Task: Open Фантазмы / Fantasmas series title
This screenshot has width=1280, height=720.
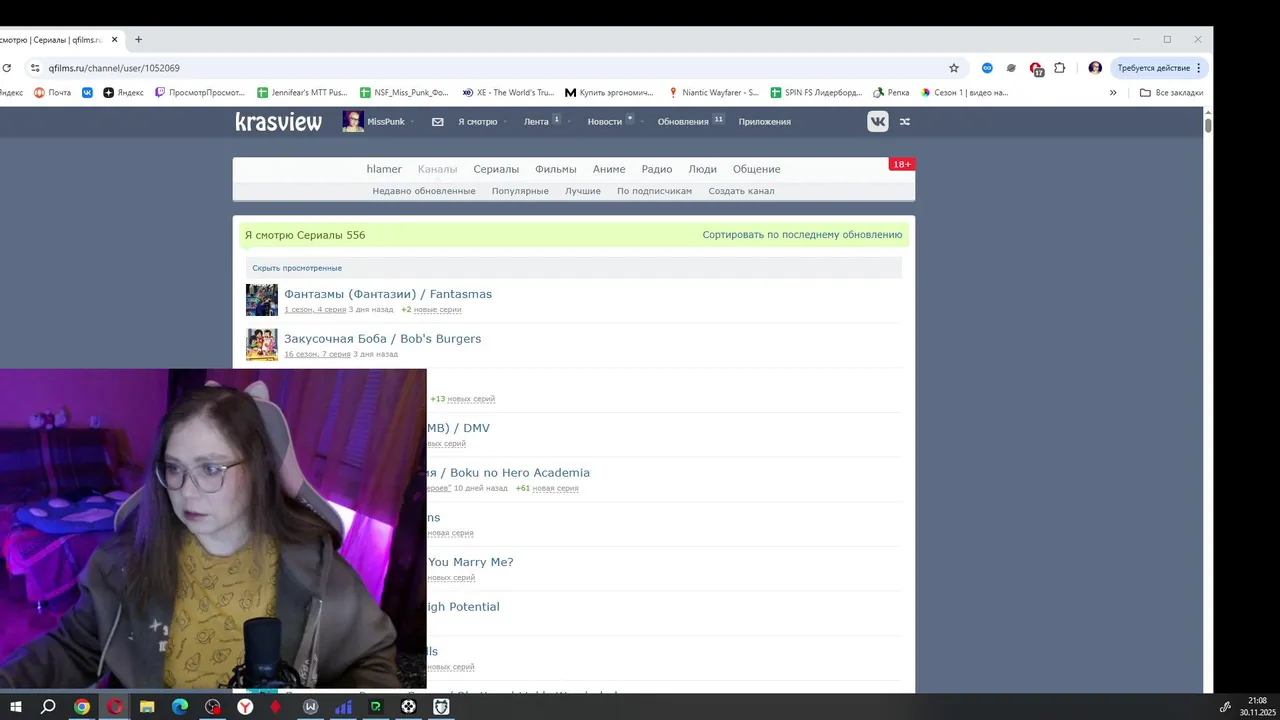Action: click(388, 294)
